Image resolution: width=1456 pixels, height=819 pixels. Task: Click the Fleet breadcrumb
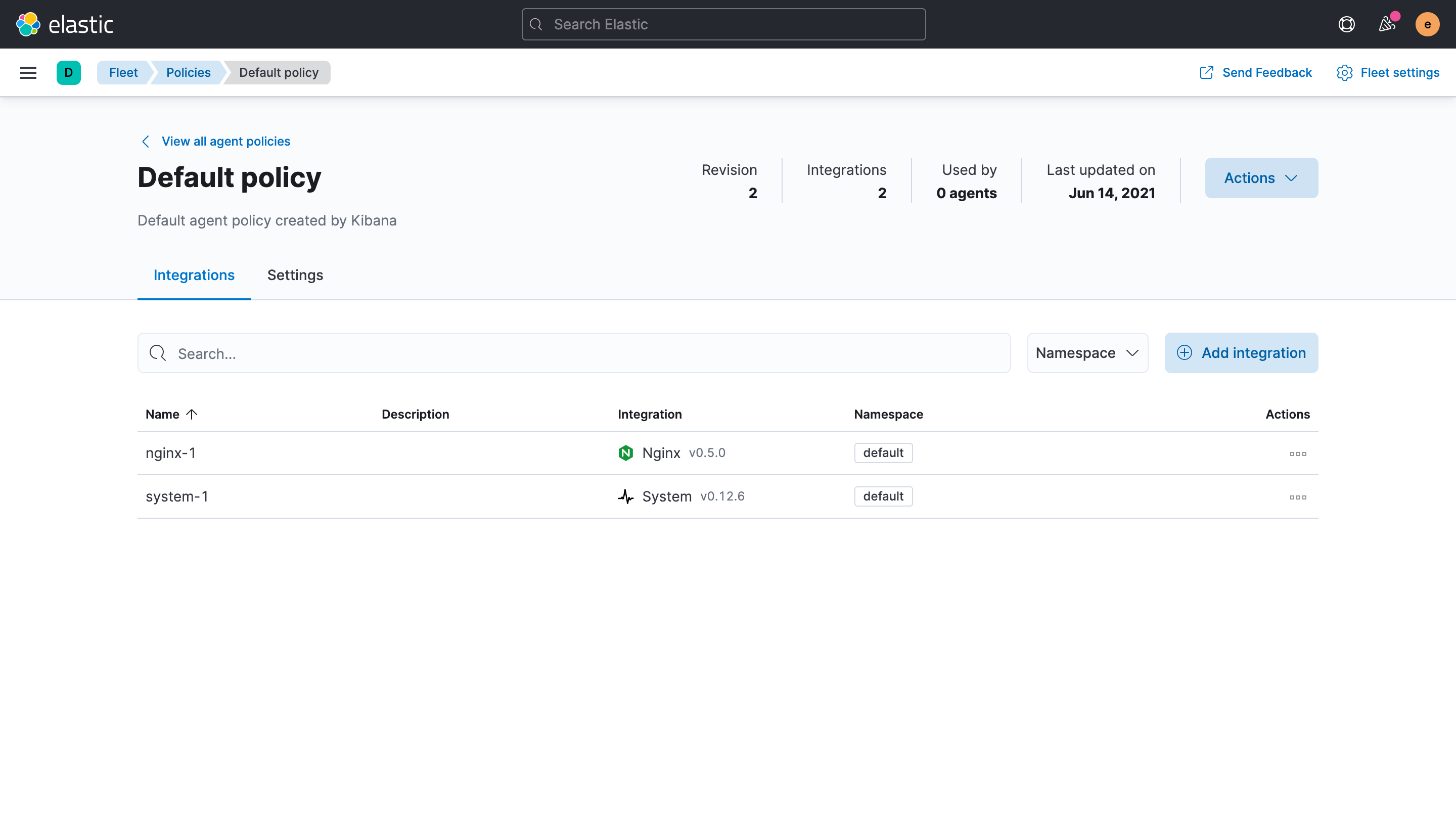(123, 72)
